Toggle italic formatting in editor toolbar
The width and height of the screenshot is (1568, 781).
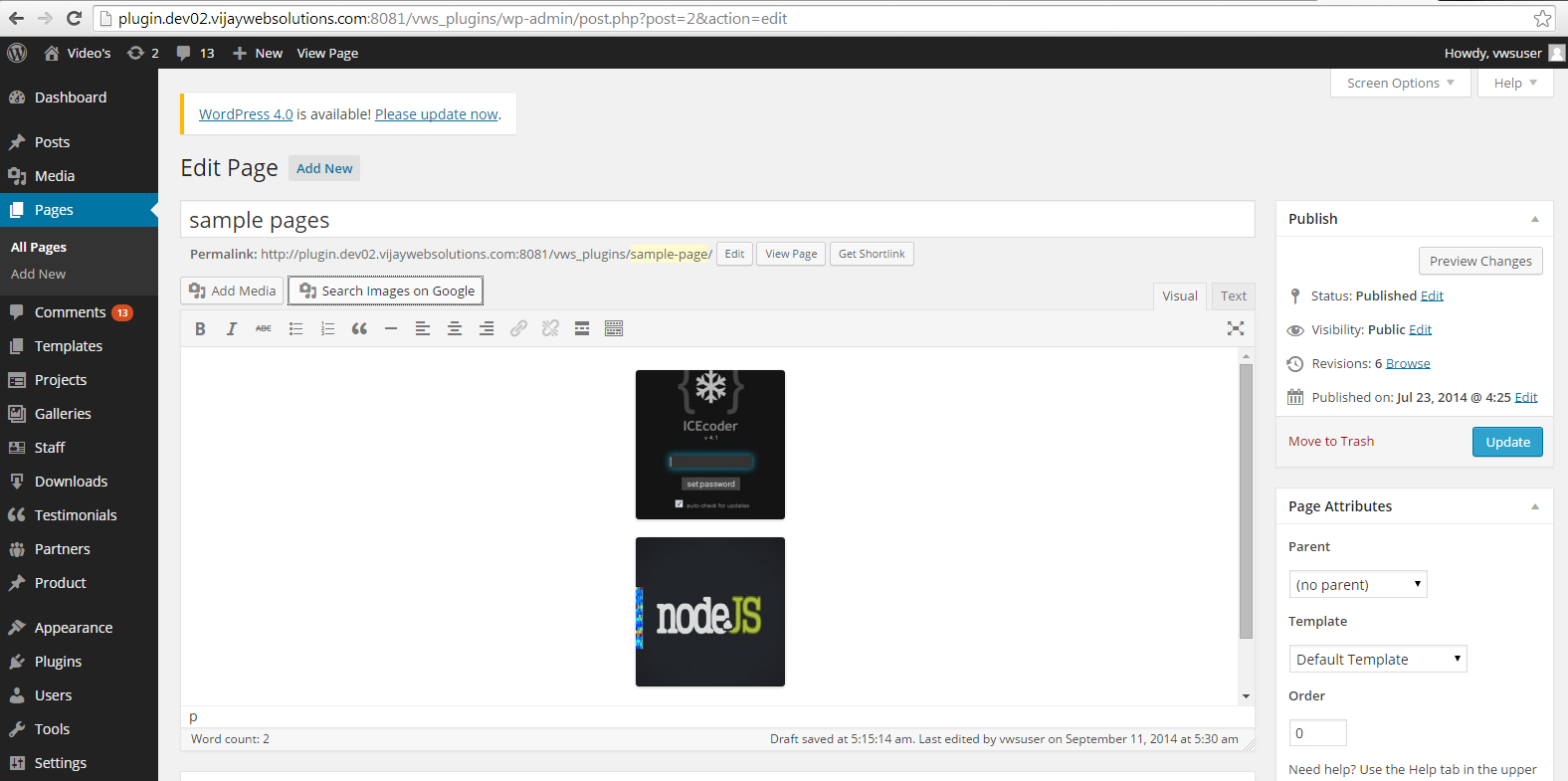point(232,328)
